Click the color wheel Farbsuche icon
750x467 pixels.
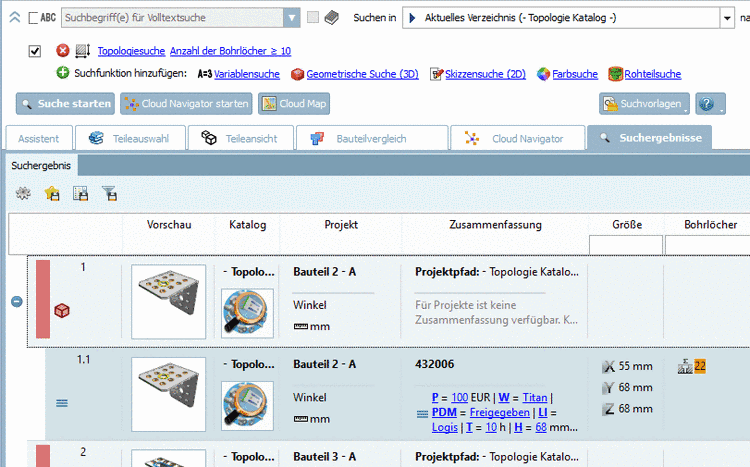[543, 74]
